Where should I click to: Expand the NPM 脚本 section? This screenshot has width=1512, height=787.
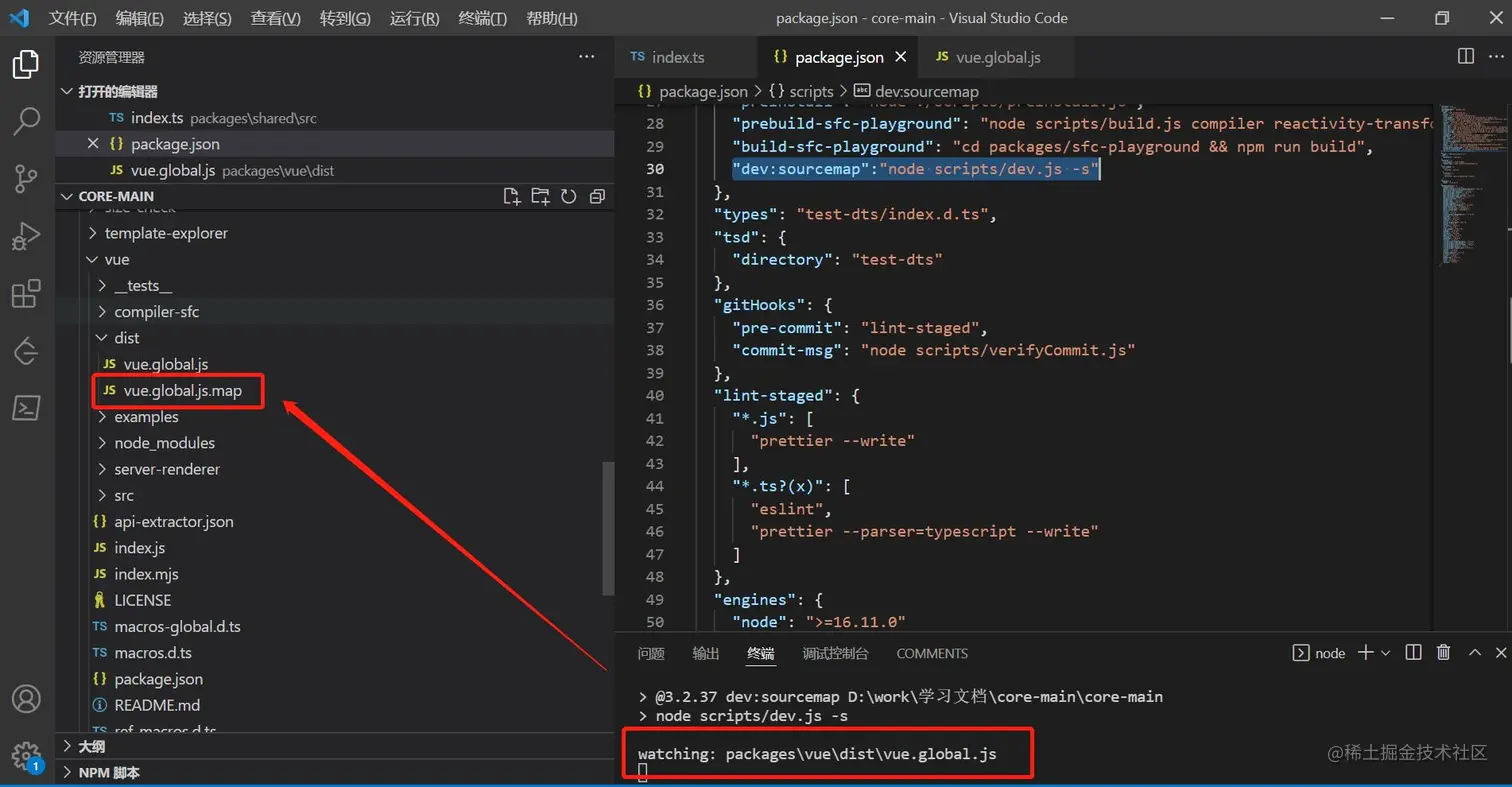tap(335, 772)
